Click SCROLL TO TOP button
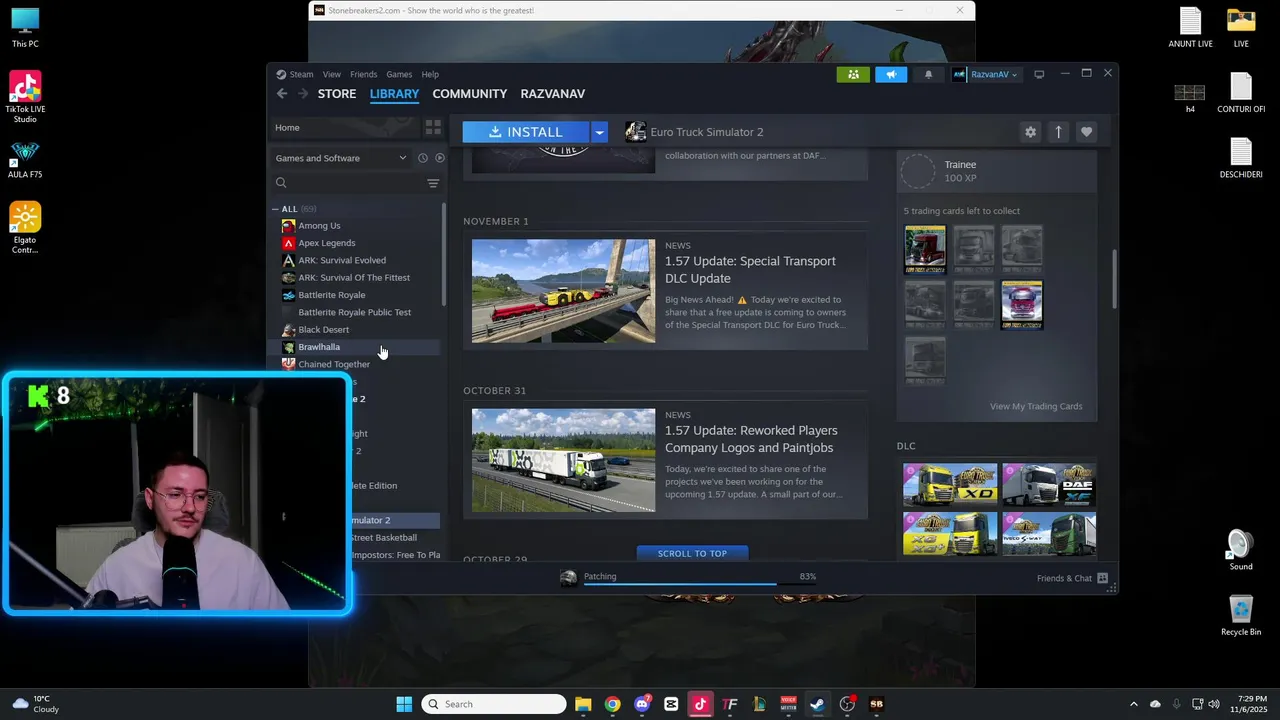 coord(692,553)
